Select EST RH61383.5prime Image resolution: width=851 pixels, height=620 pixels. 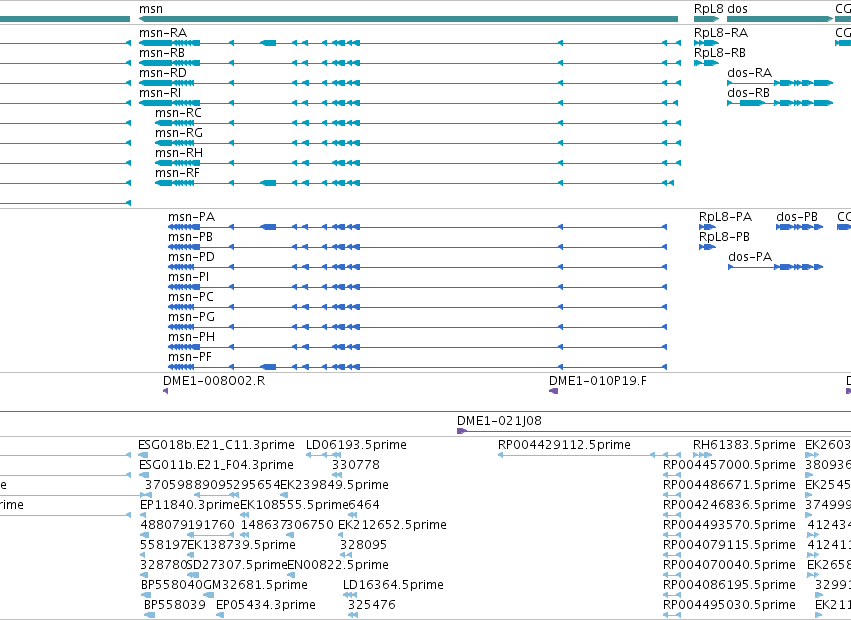(744, 445)
